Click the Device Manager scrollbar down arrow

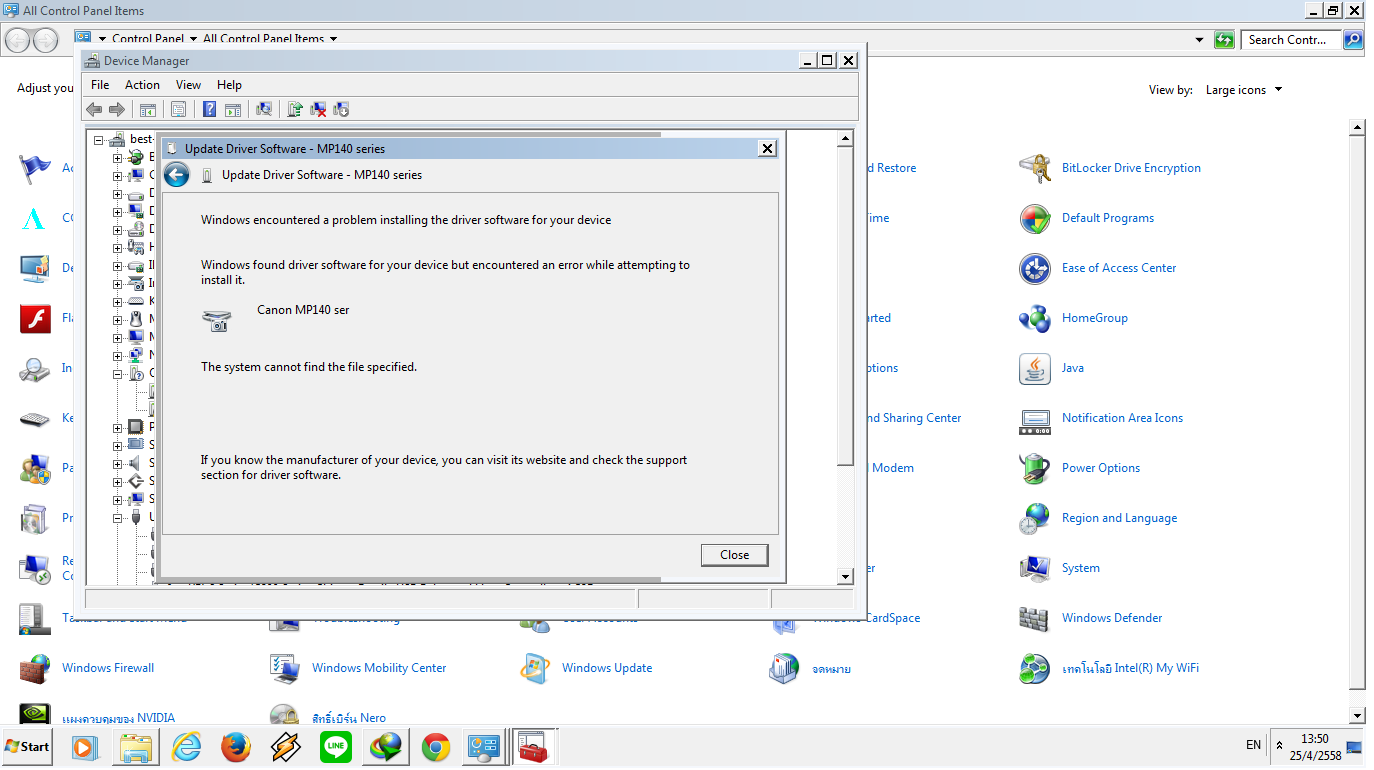[846, 577]
